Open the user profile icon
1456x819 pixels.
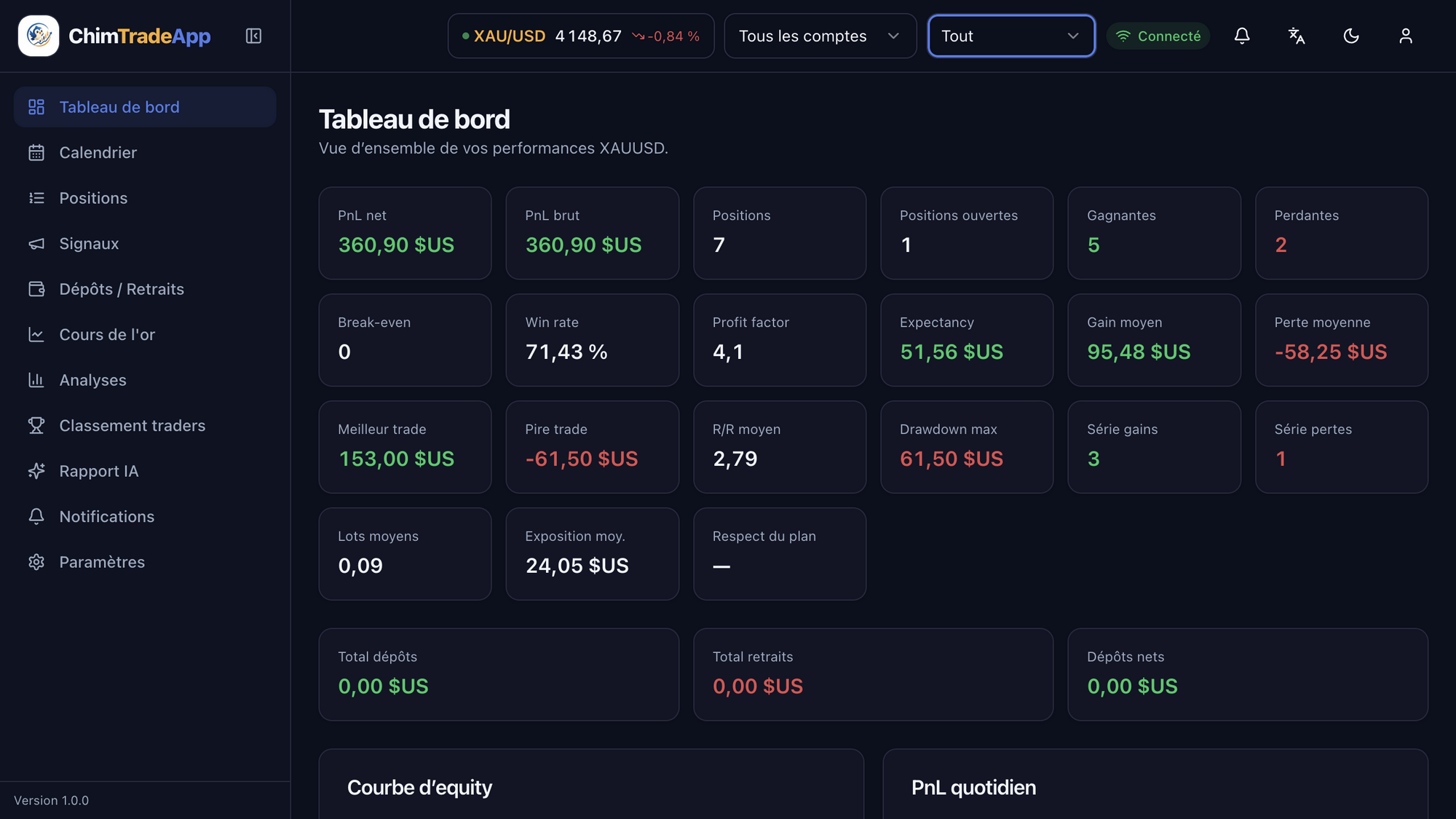click(1406, 36)
